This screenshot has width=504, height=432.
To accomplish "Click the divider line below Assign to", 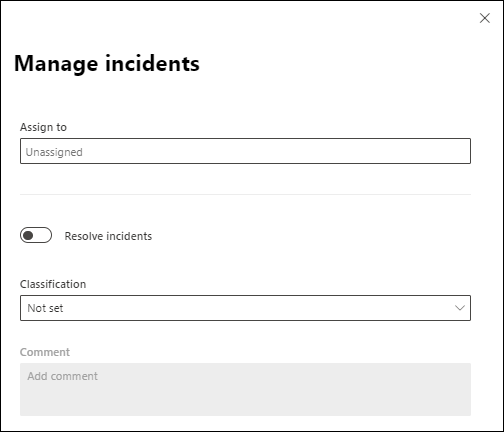I will [245, 194].
